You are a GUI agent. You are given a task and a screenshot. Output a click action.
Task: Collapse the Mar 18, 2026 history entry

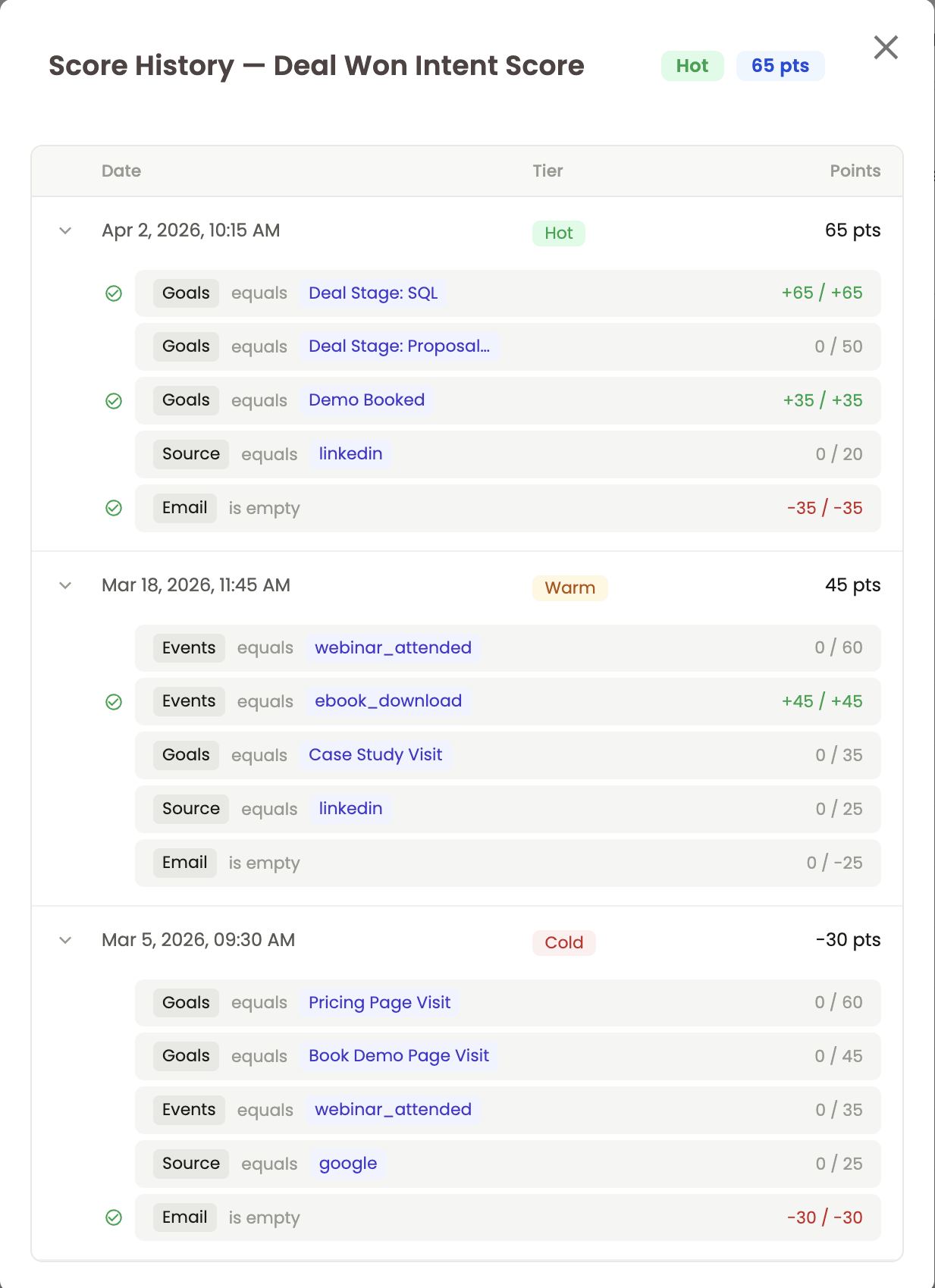tap(65, 585)
